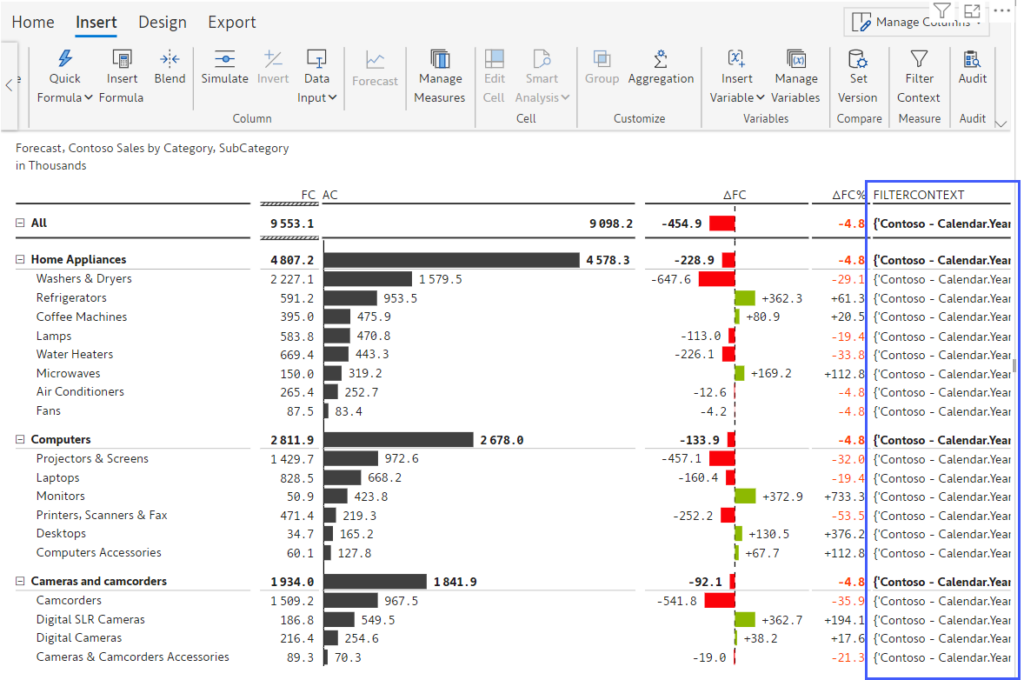Run the Audit tool
This screenshot has width=1024, height=680.
(x=971, y=70)
